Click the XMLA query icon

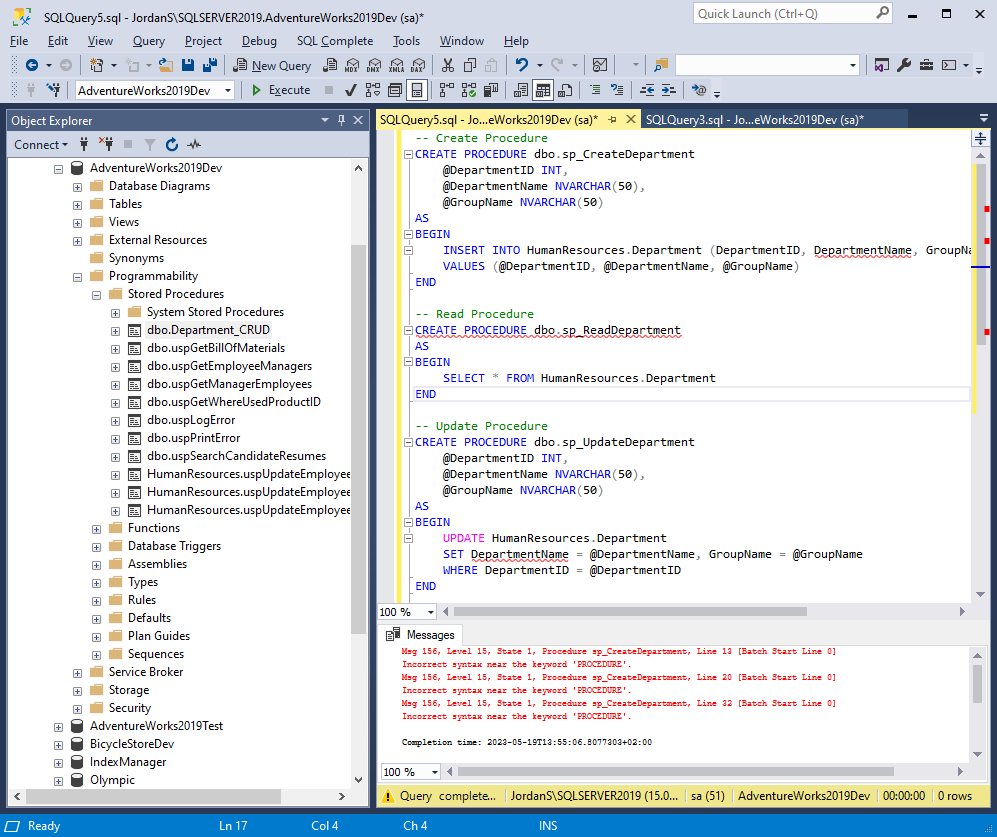tap(396, 65)
